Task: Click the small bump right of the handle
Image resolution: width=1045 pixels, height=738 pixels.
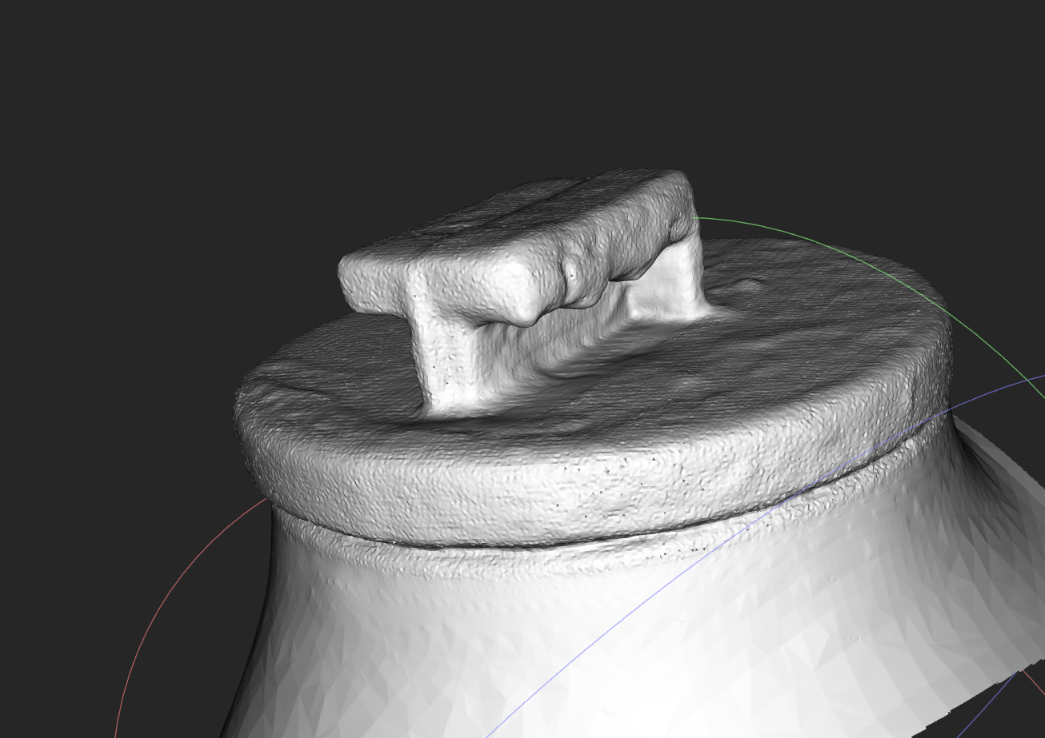Action: pos(748,285)
